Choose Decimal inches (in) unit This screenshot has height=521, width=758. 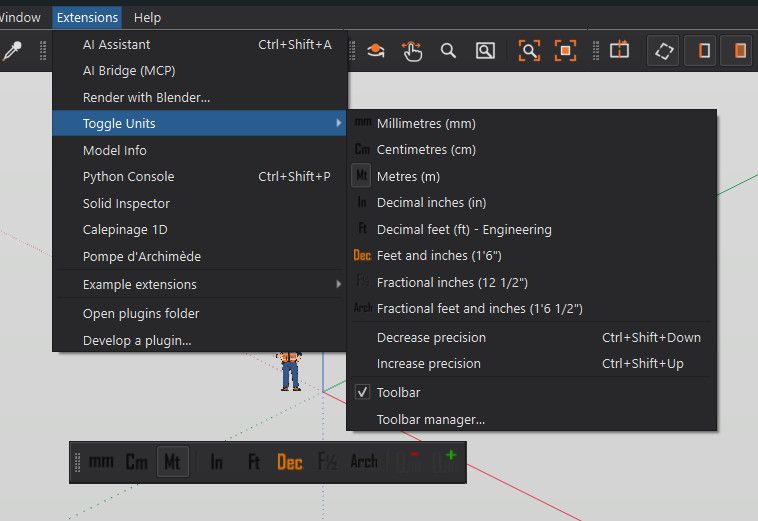coord(531,203)
